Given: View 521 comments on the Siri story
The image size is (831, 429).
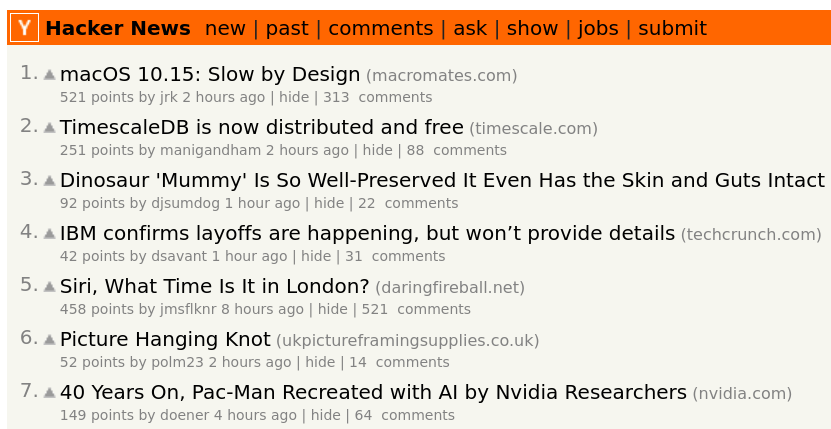Looking at the screenshot, I should [416, 310].
